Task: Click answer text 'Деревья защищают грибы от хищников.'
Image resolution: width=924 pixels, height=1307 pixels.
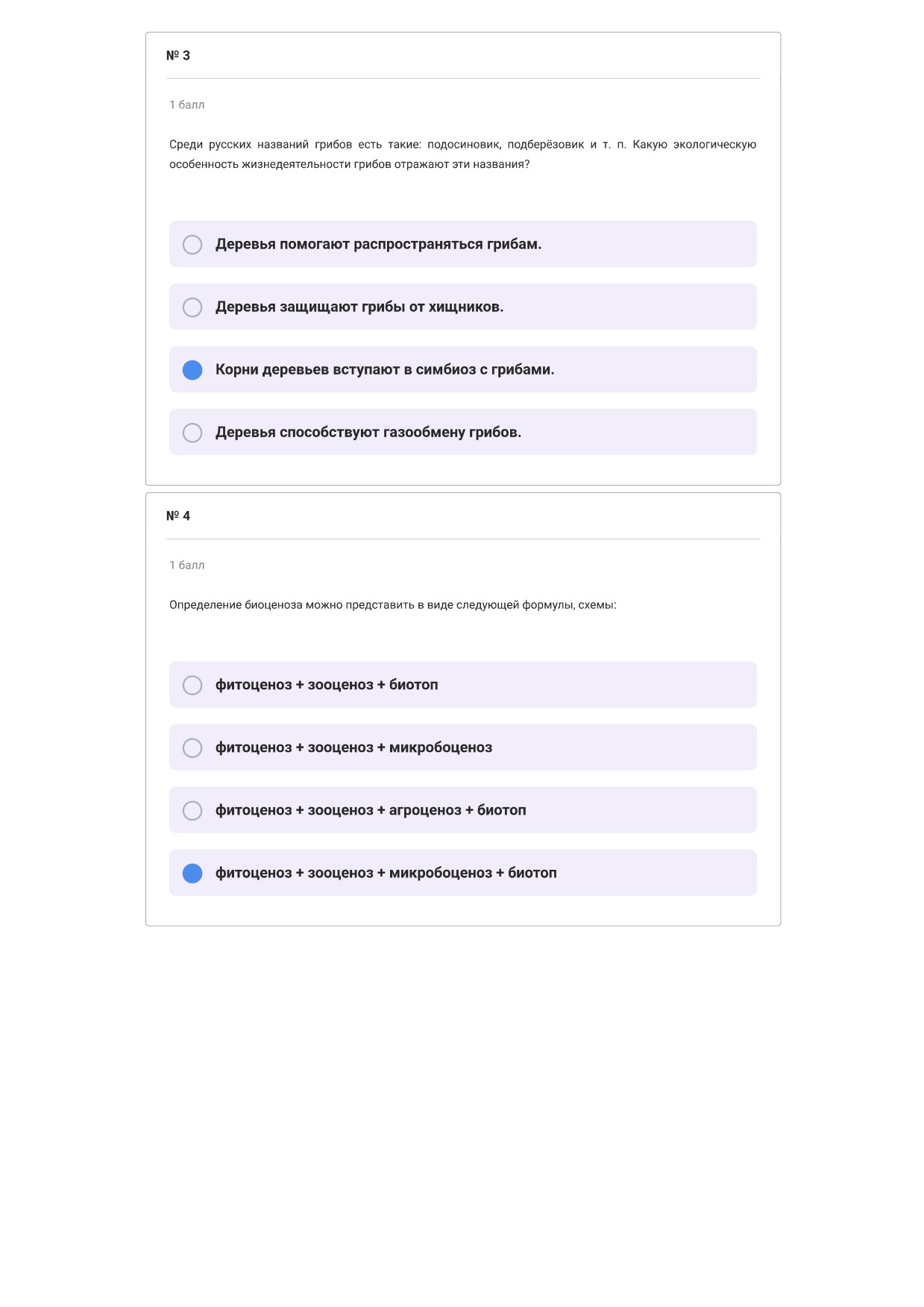Action: 359,307
